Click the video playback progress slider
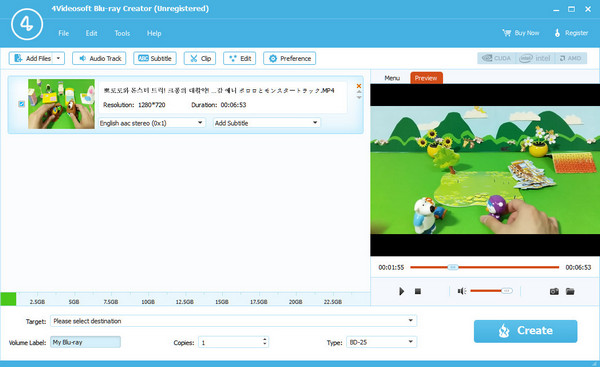 (484, 267)
